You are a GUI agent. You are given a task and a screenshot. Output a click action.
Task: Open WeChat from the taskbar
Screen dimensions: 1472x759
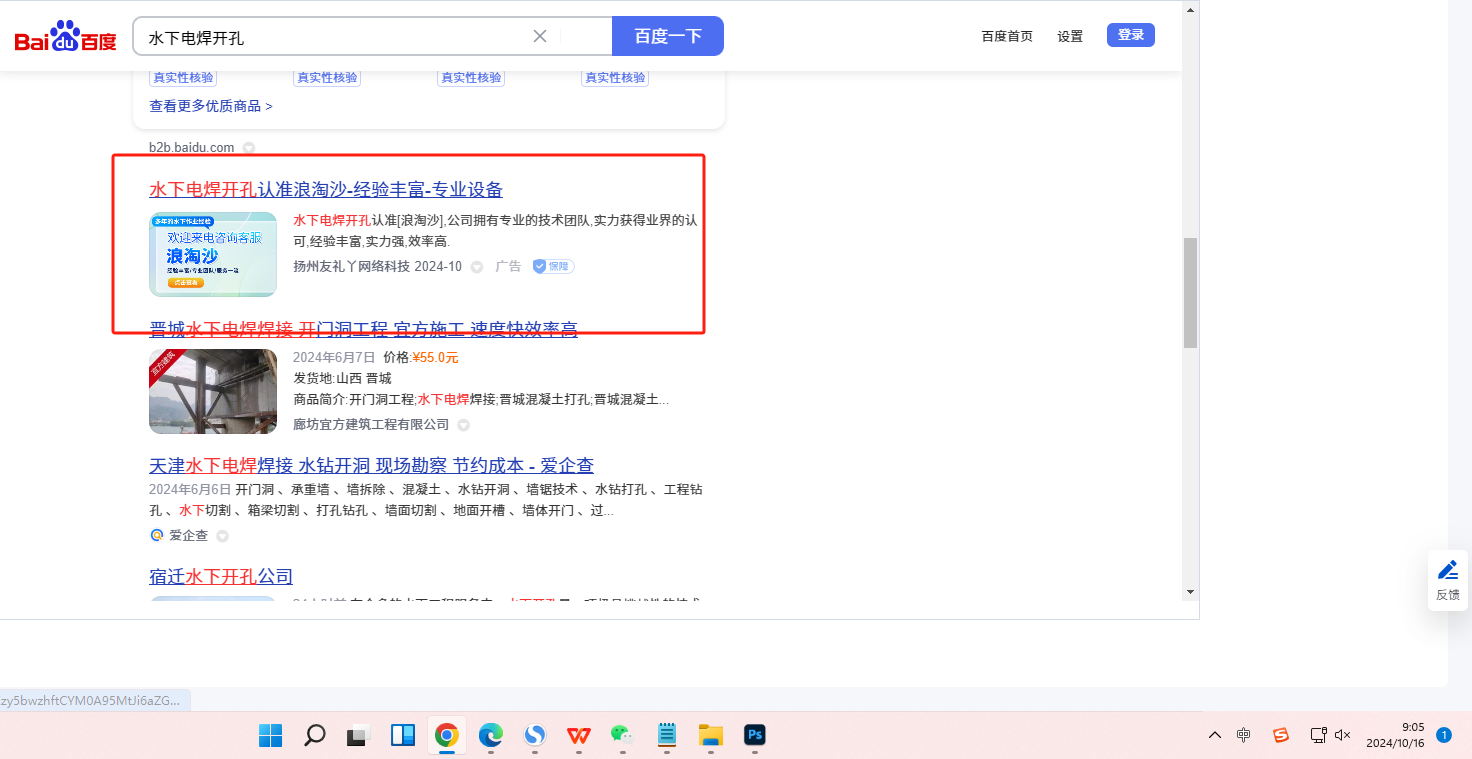pos(623,736)
